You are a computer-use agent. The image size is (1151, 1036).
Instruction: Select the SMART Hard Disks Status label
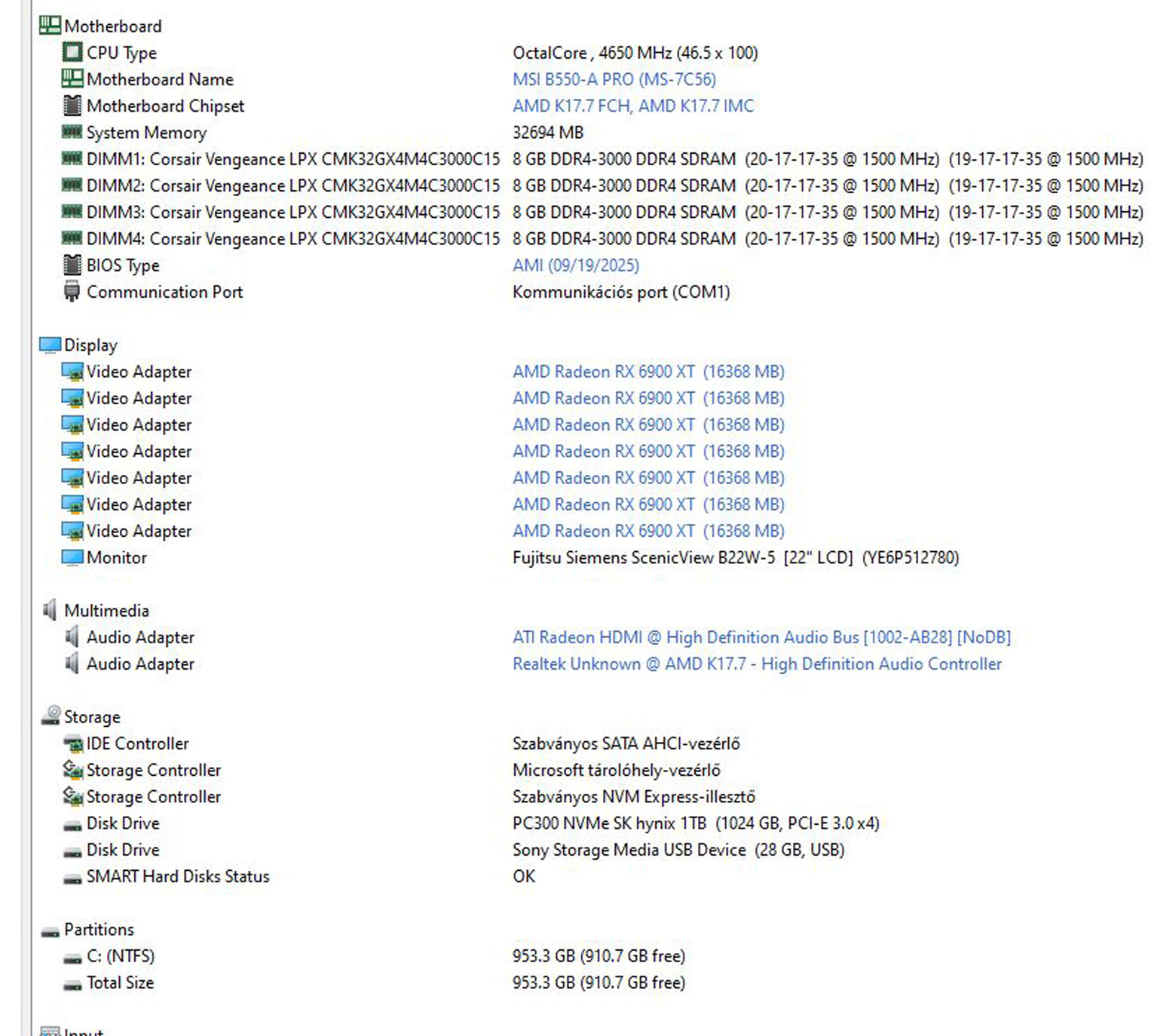(178, 876)
